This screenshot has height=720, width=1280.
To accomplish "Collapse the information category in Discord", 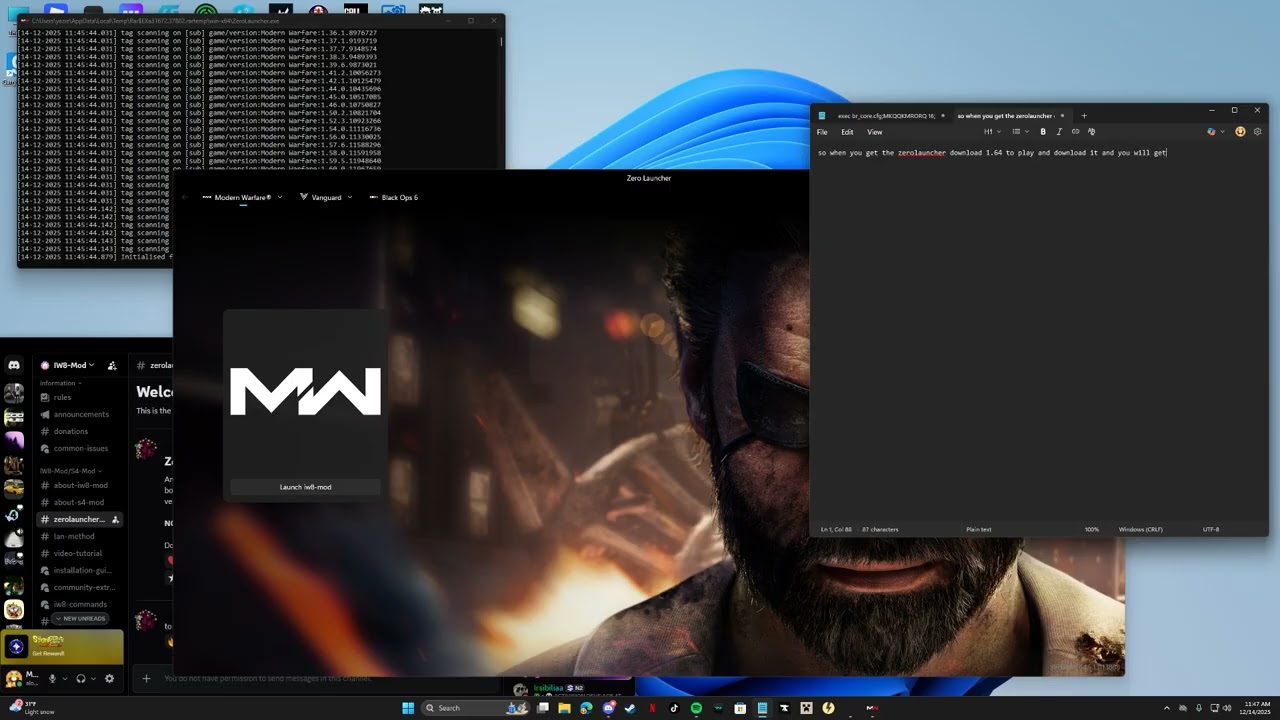I will tap(60, 383).
